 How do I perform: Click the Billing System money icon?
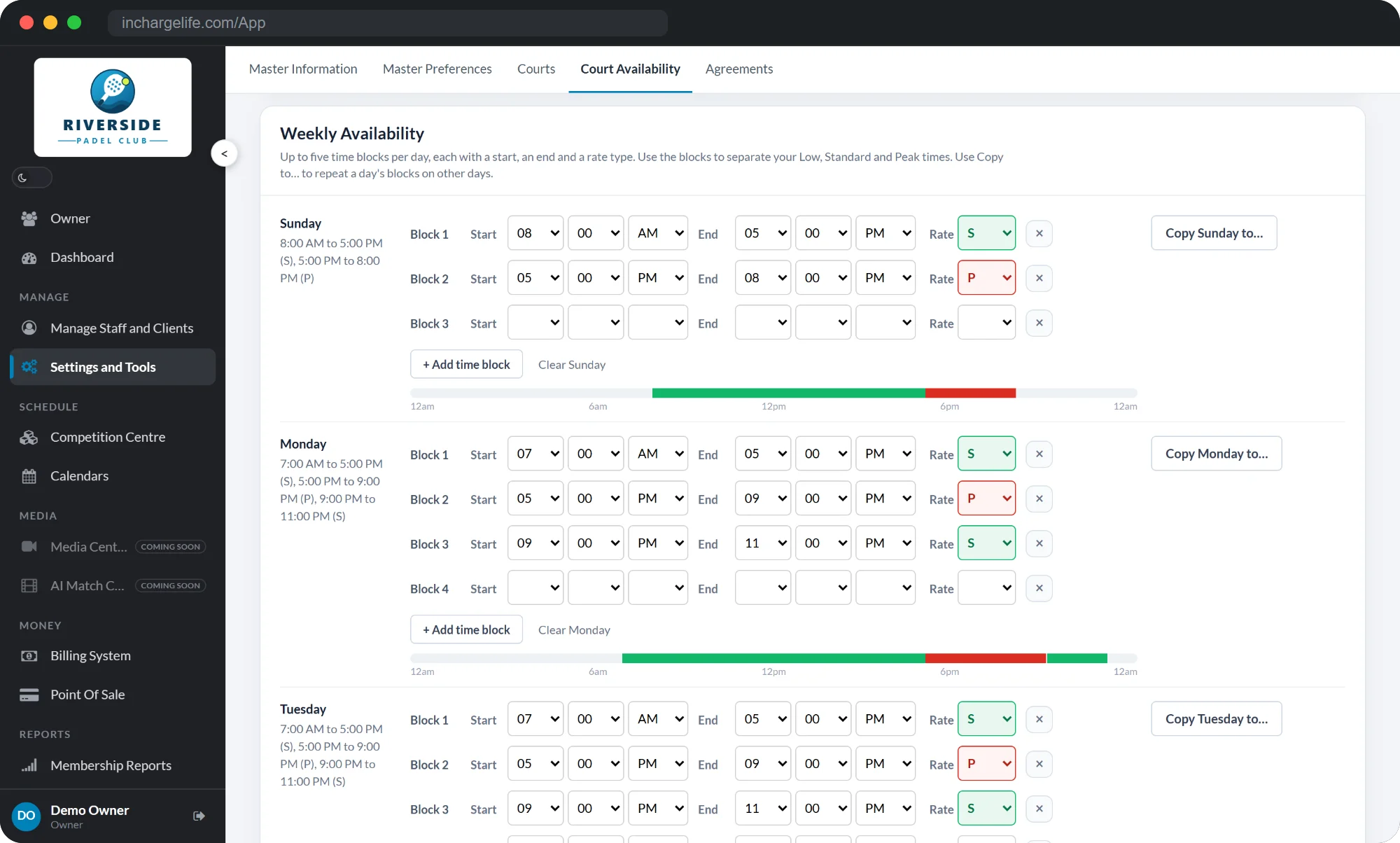[29, 656]
